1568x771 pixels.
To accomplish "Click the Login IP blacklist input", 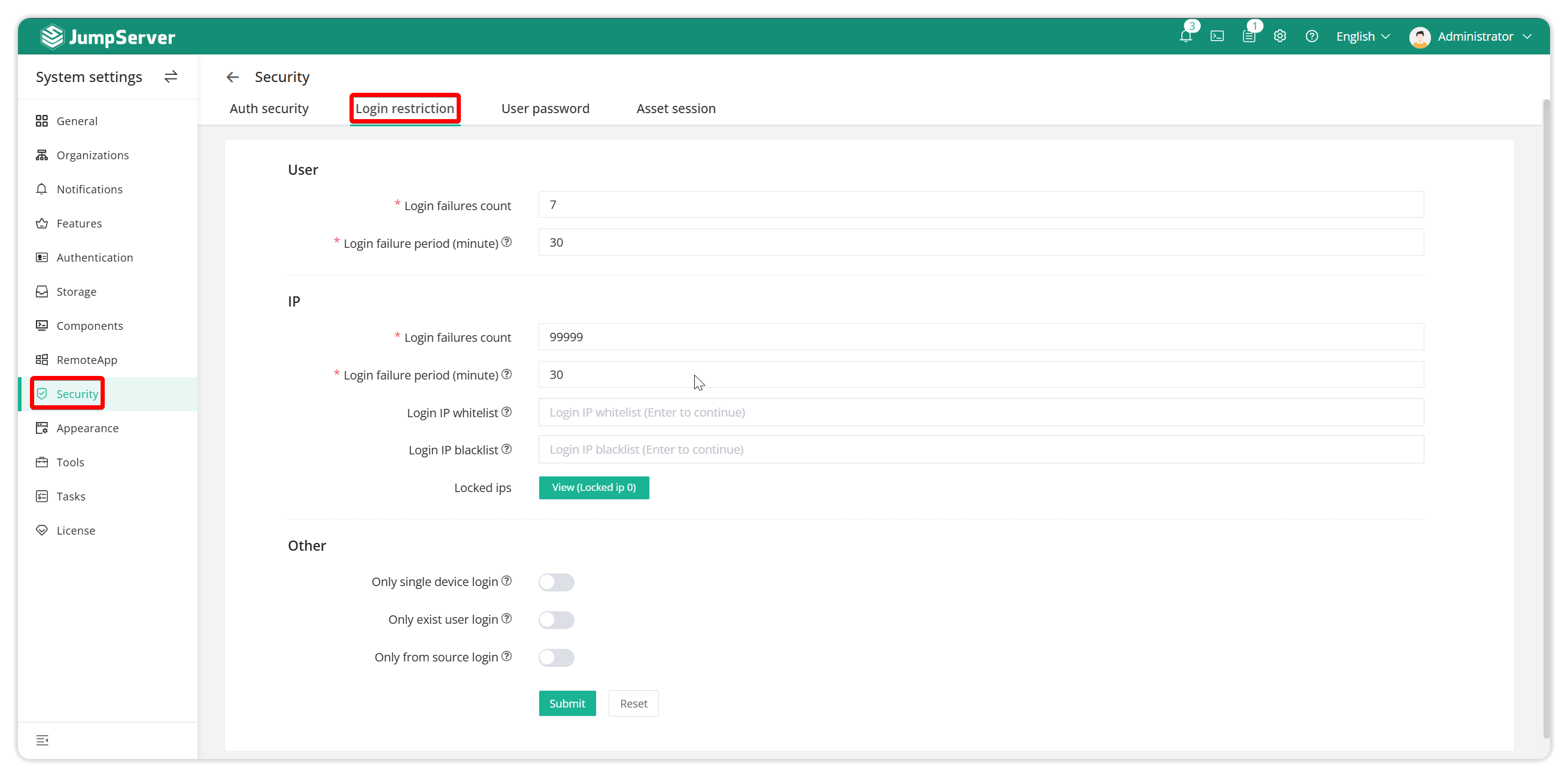I will pos(981,449).
